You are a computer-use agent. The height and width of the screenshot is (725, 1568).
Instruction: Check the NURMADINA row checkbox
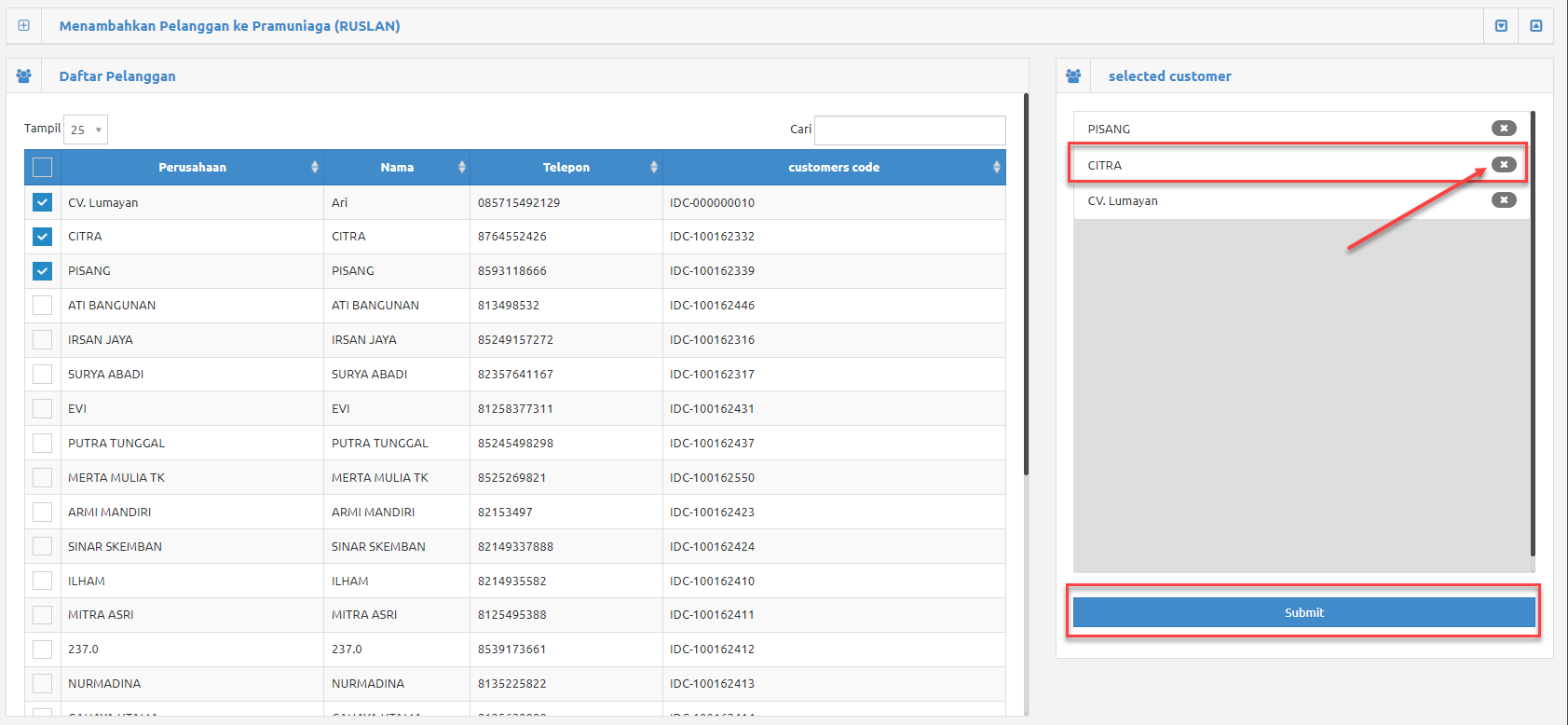pos(42,683)
